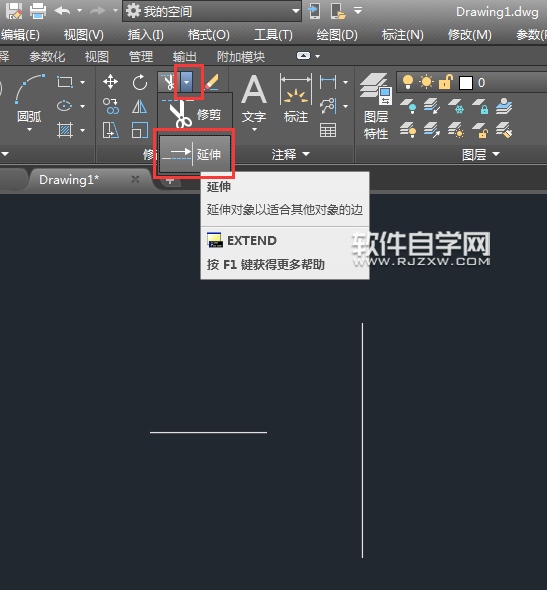Open the 格式(O) menu
Viewport: 547px width, 590px height.
[208, 35]
